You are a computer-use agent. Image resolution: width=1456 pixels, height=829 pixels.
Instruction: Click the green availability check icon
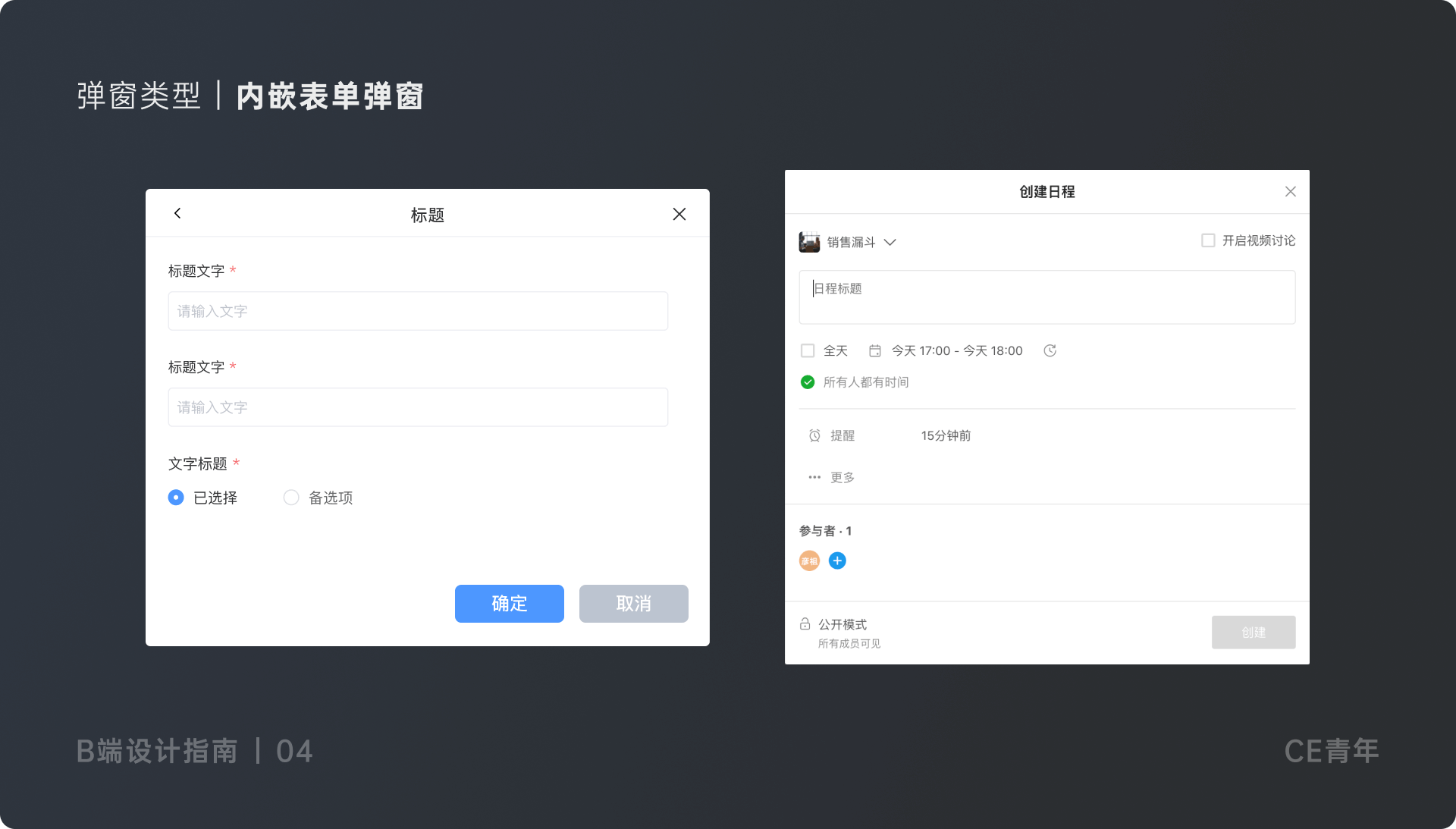808,382
